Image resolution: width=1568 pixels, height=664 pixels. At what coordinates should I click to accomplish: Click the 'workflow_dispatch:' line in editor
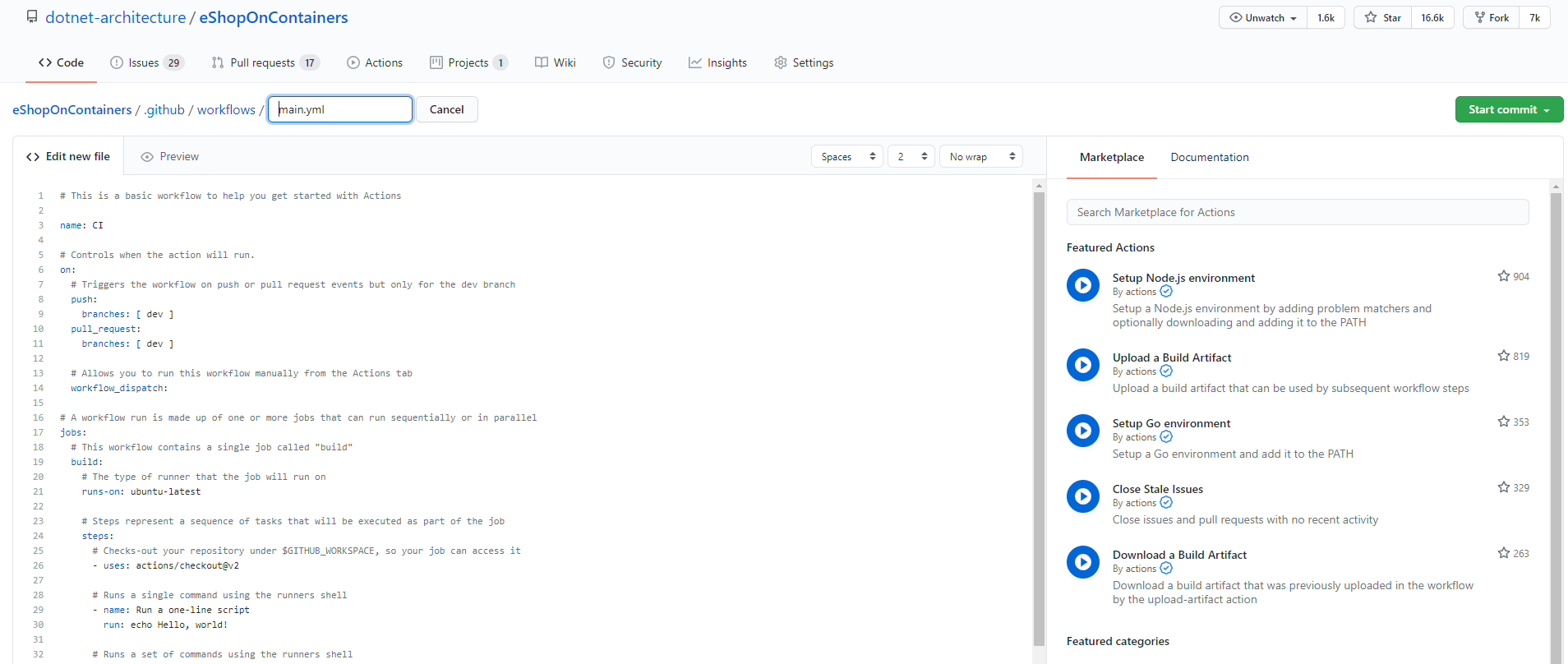coord(119,388)
